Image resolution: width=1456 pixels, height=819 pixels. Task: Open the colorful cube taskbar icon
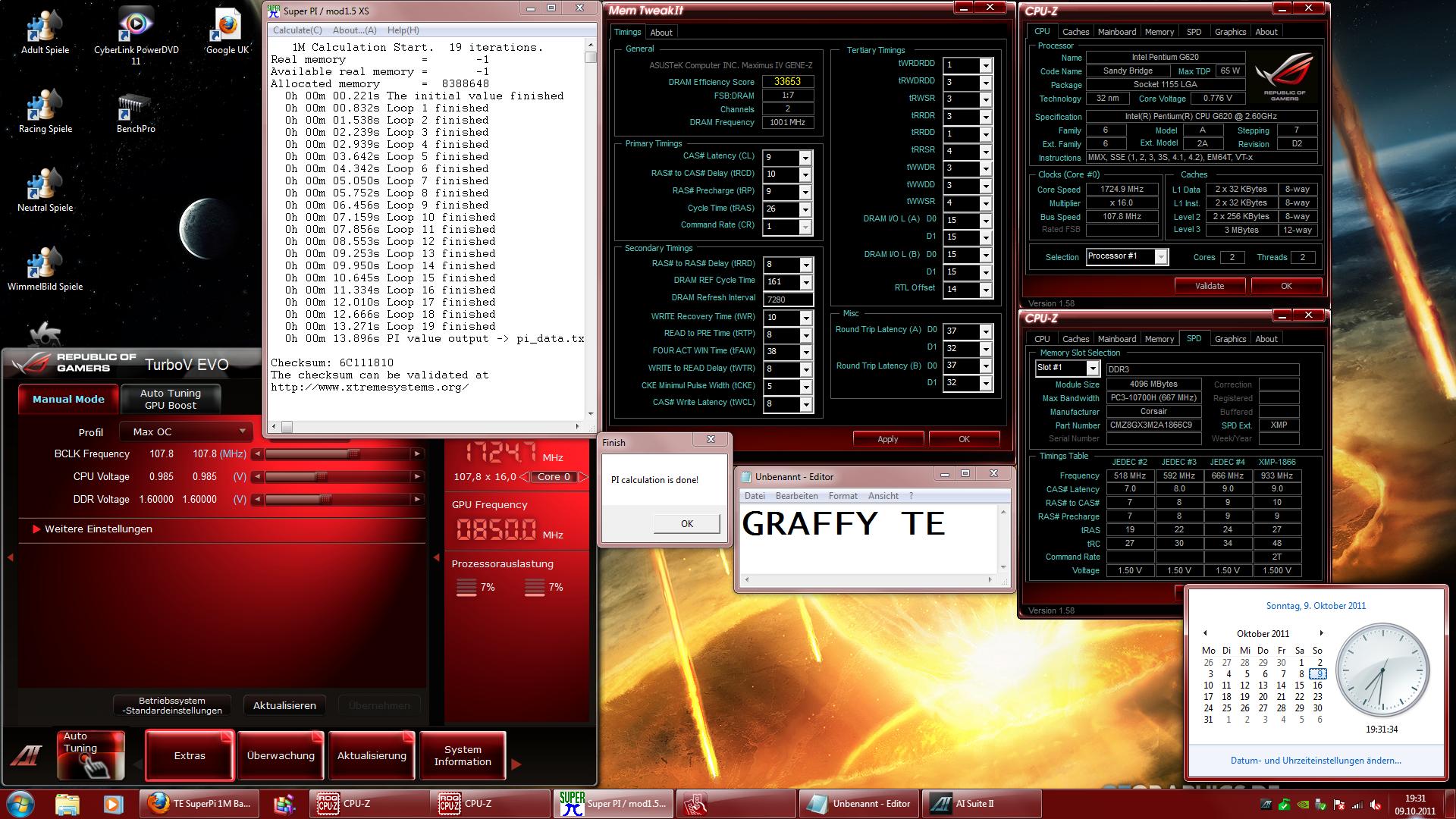tap(284, 804)
